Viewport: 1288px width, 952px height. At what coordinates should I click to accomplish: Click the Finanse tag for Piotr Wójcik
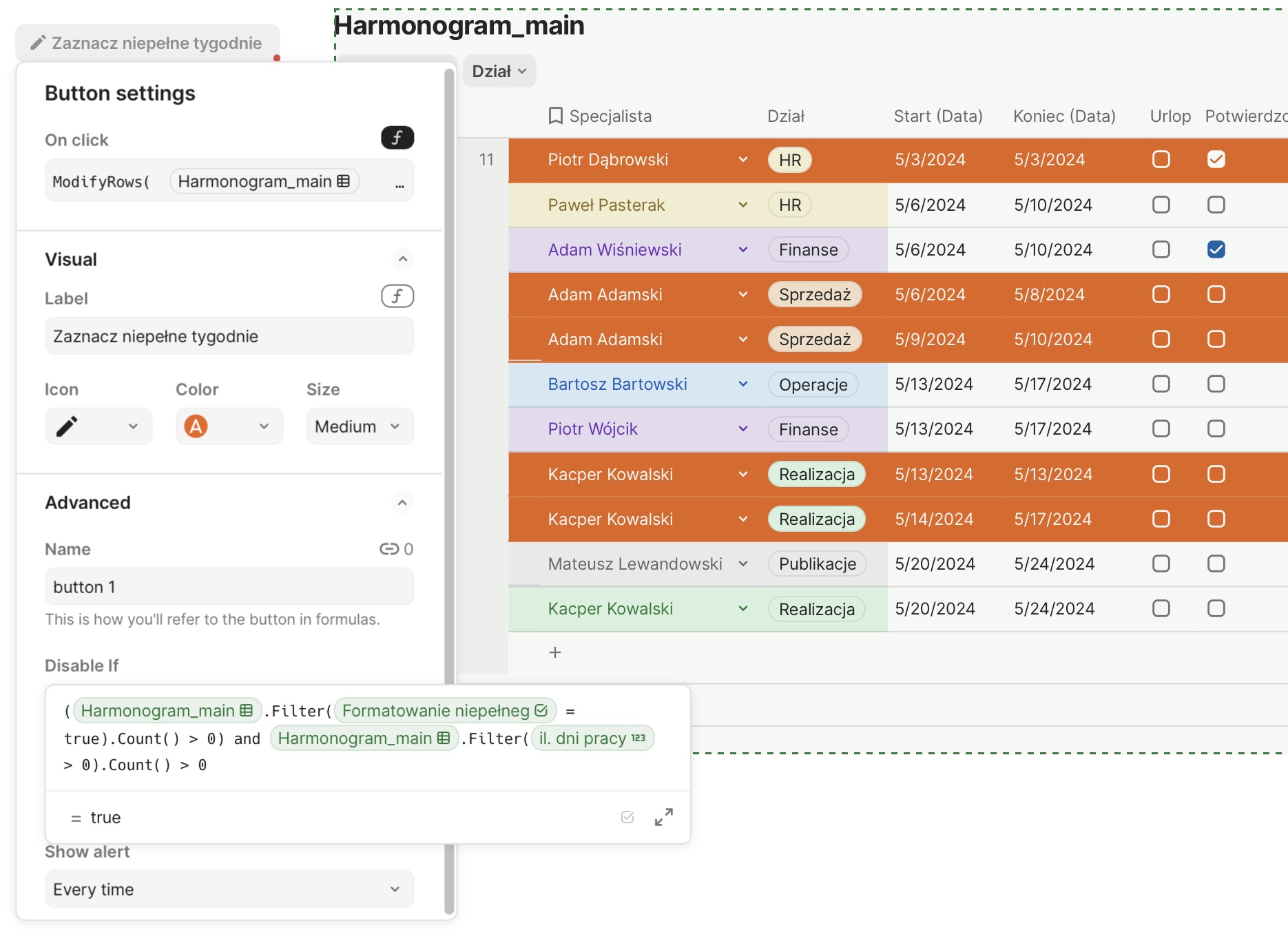coord(808,429)
